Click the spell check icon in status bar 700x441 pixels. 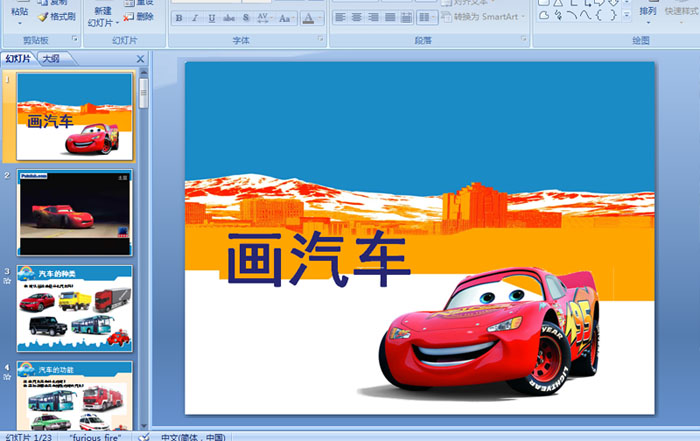pyautogui.click(x=143, y=437)
